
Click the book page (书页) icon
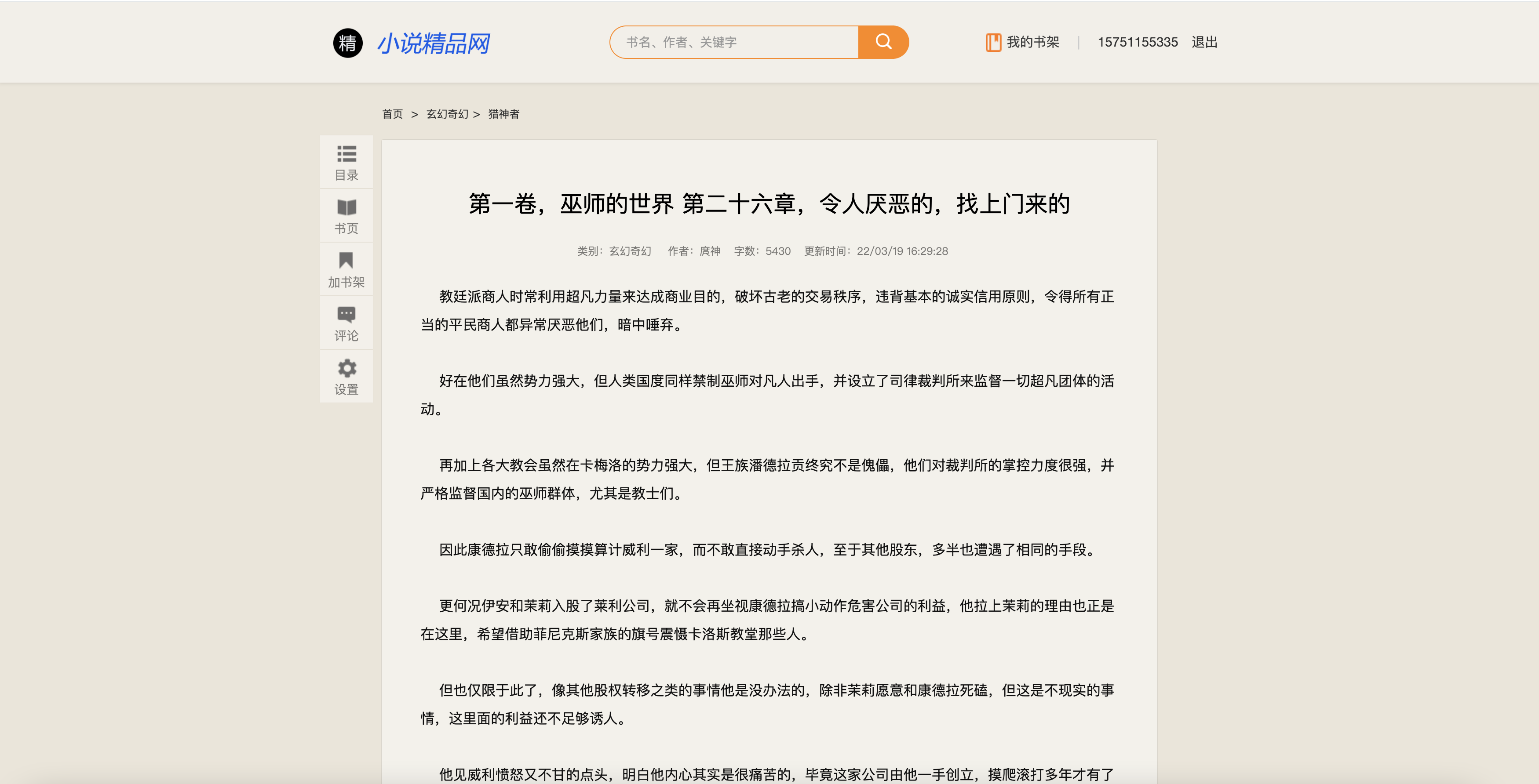tap(346, 208)
